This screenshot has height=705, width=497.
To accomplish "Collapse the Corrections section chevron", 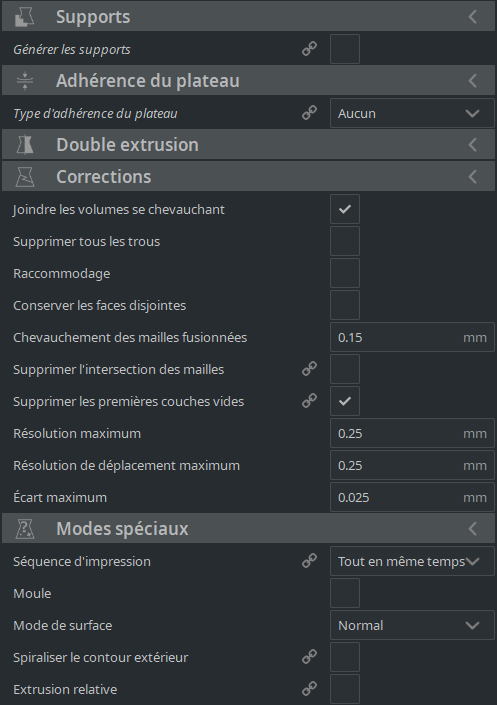I will point(472,177).
